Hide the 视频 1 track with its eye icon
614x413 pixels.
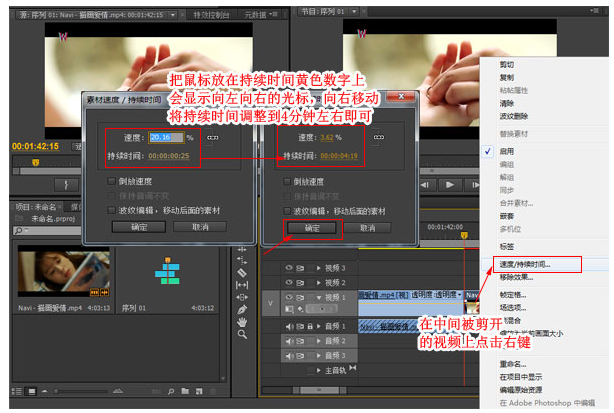[289, 297]
